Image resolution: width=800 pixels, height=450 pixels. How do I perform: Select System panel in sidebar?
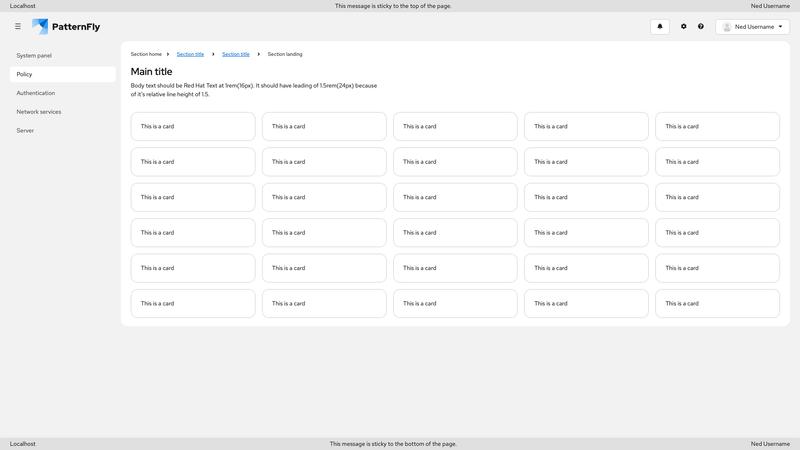click(34, 56)
